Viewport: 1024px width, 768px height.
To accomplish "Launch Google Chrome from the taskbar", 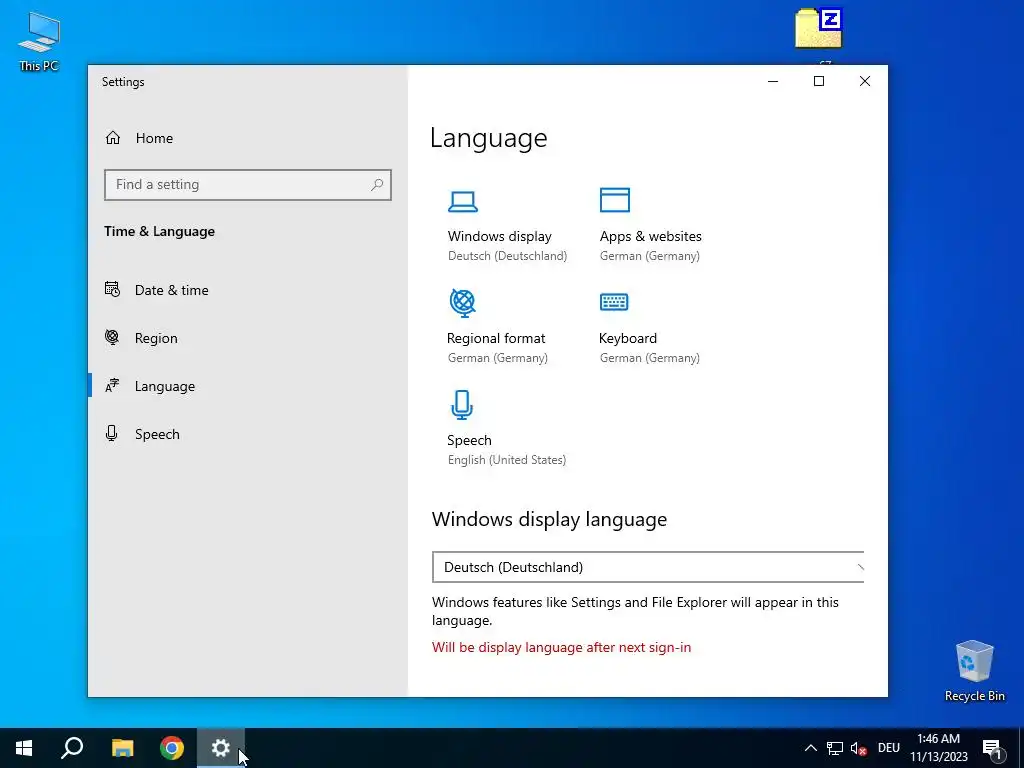I will click(172, 748).
